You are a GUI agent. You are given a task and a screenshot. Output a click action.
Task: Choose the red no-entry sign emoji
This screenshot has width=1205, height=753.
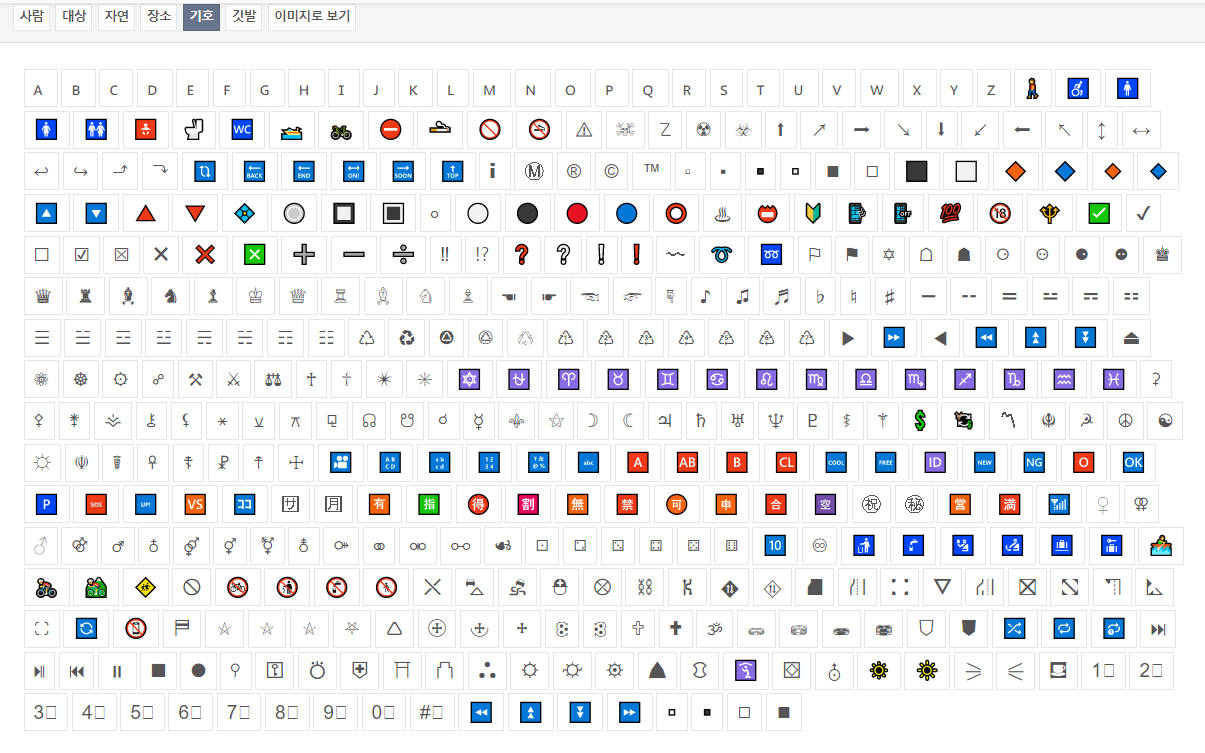coord(390,130)
